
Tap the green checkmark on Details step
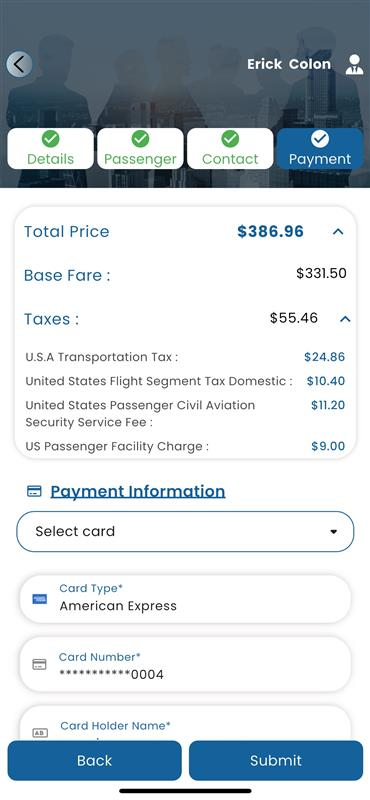pos(51,138)
